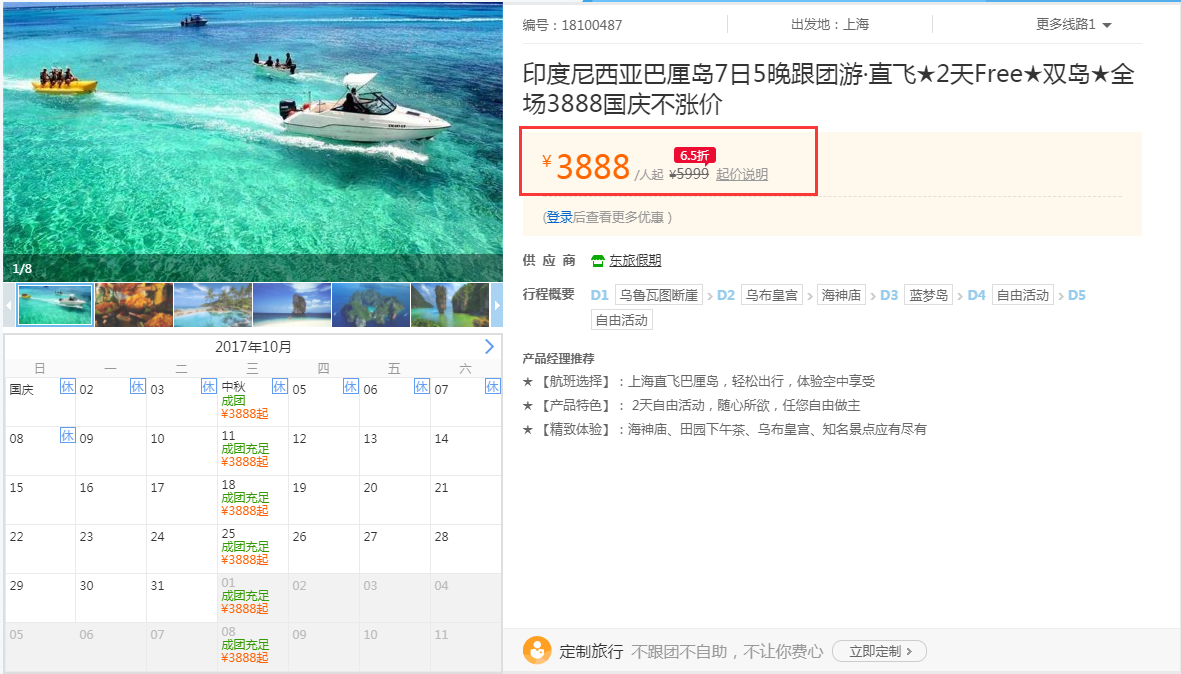Screen dimensions: 1181x674
Task: Open the 登录 link
Action: (559, 217)
